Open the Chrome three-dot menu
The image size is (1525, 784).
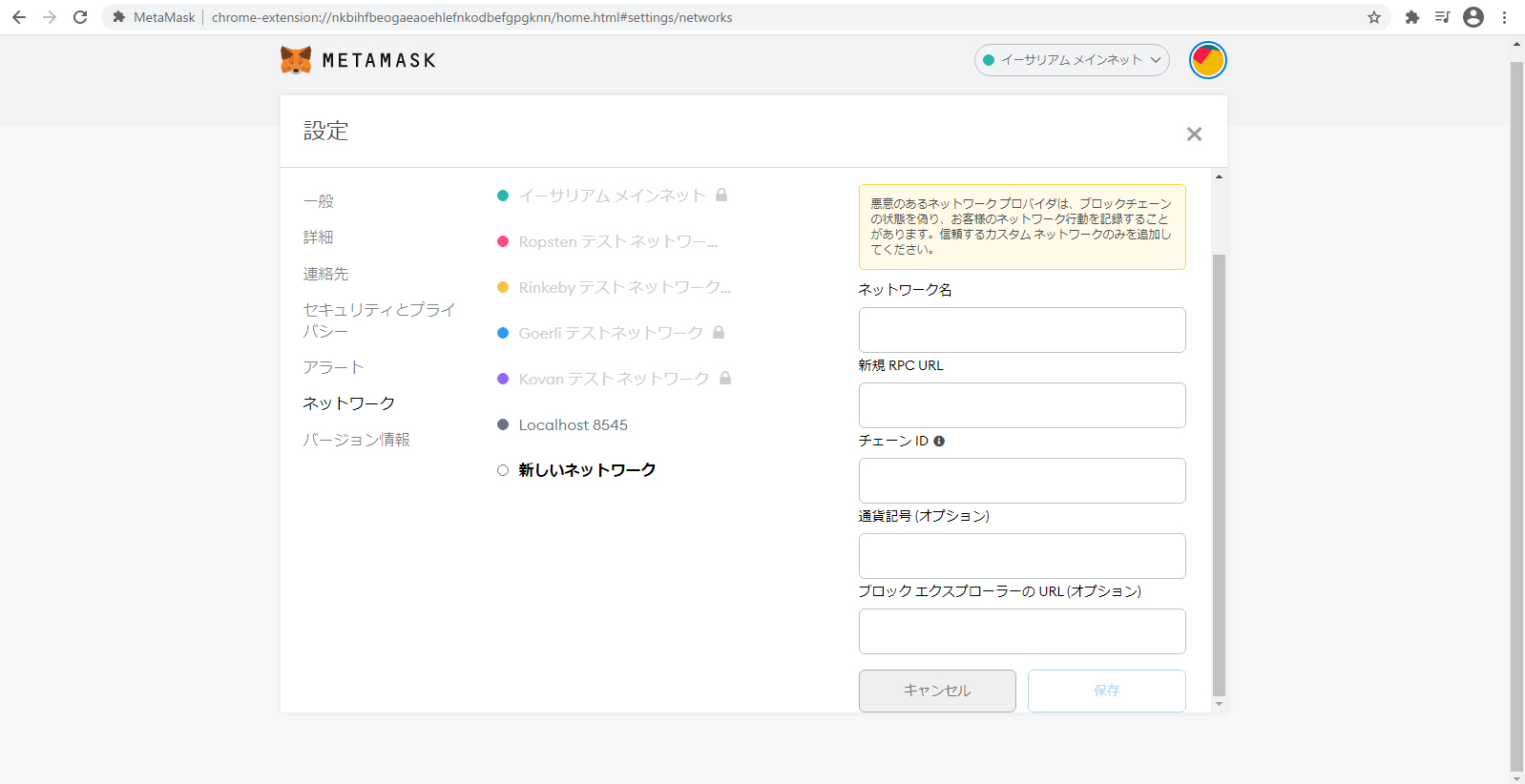click(1504, 17)
